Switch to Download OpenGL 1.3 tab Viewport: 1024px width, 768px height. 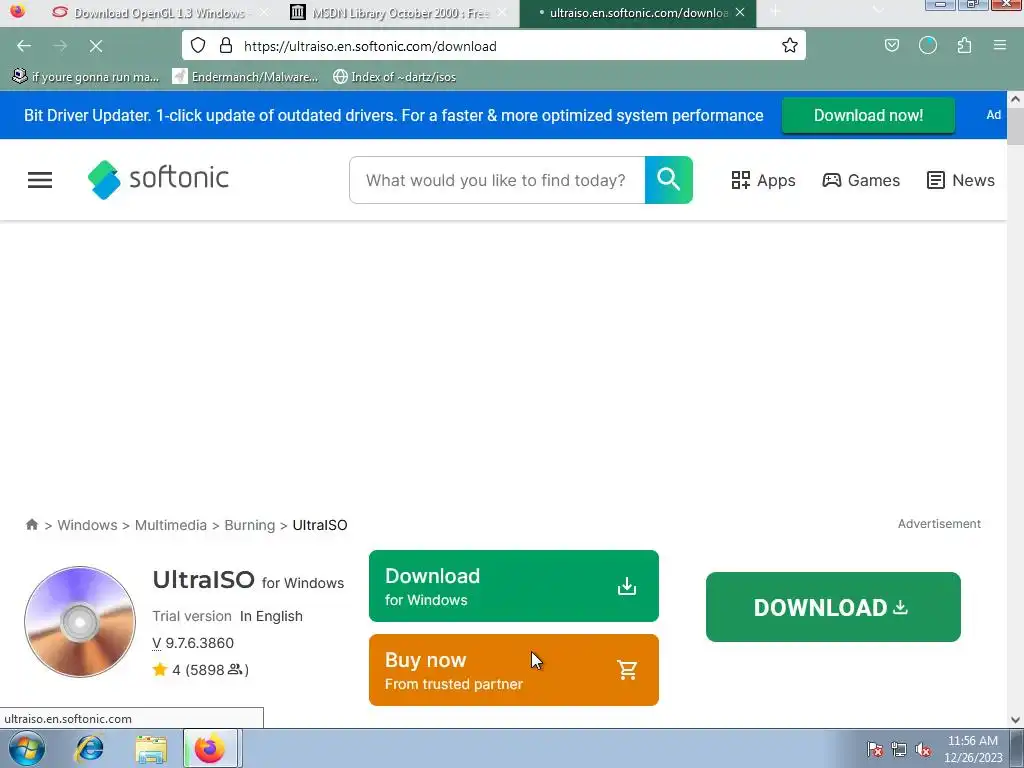pyautogui.click(x=160, y=12)
